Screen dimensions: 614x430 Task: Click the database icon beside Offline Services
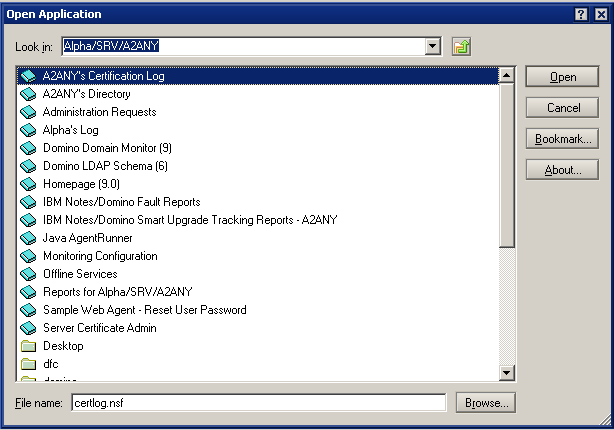click(x=28, y=274)
